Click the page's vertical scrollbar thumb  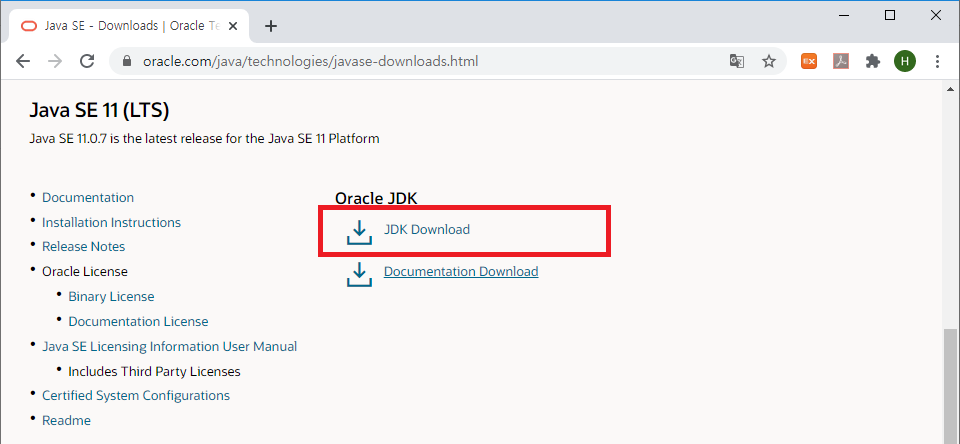coord(950,386)
